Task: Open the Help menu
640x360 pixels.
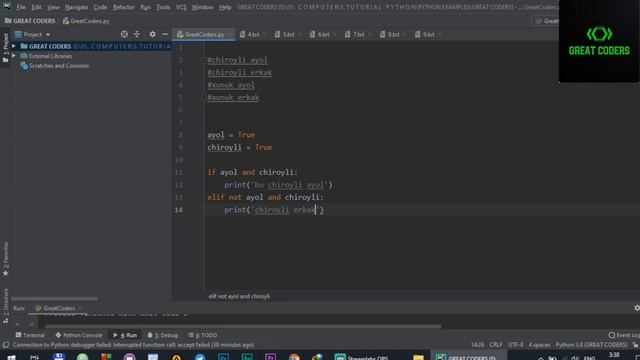Action: 225,7
